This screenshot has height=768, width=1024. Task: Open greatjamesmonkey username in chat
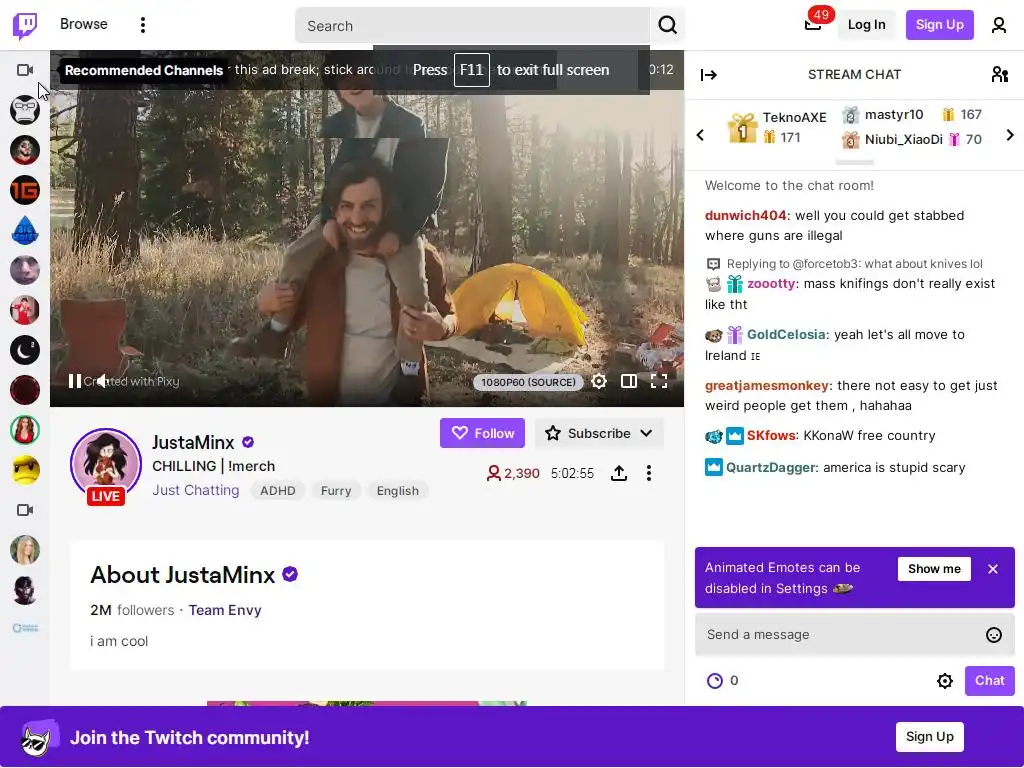(767, 385)
